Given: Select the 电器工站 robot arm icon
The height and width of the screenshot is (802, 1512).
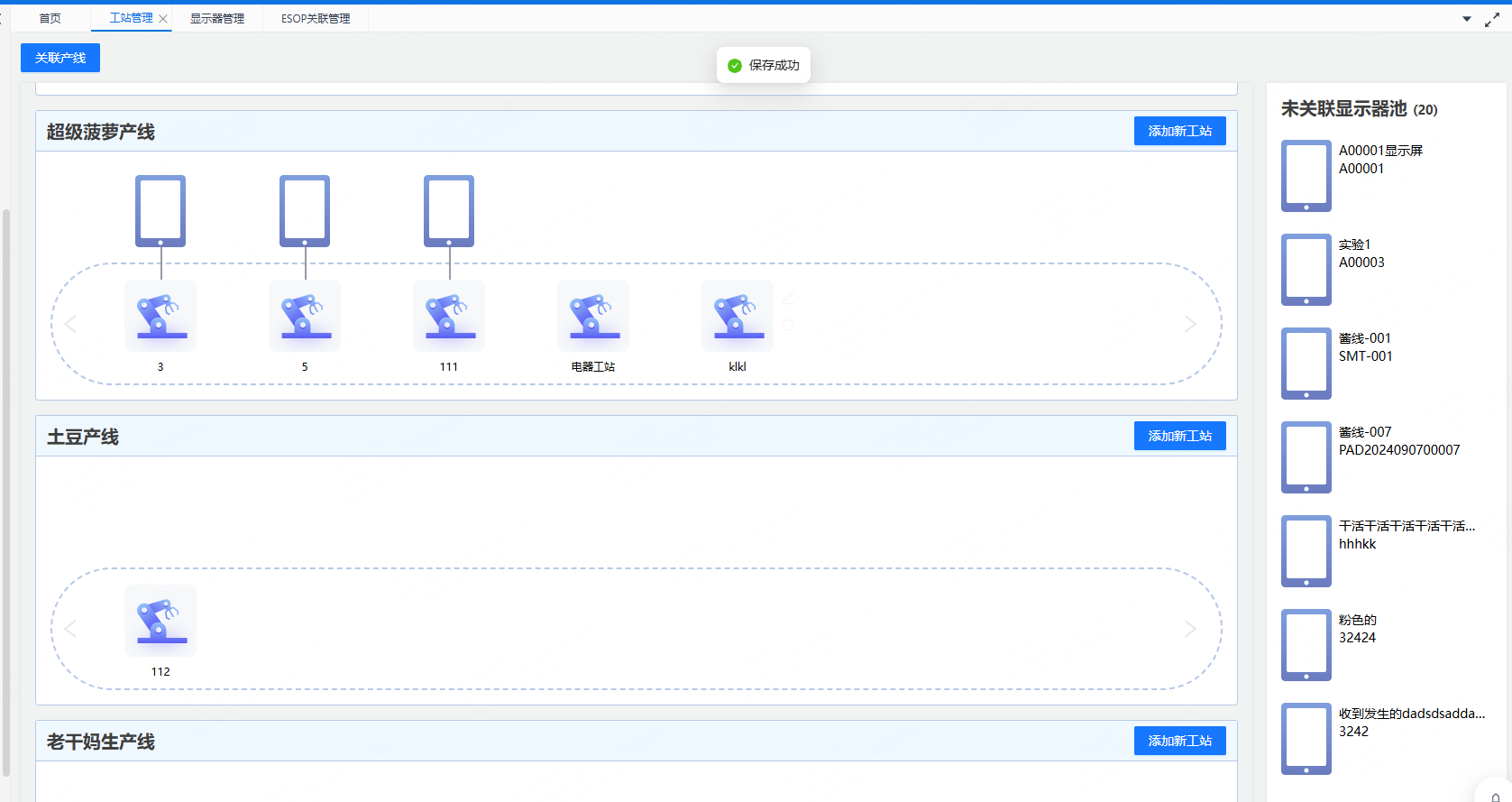Looking at the screenshot, I should (593, 316).
